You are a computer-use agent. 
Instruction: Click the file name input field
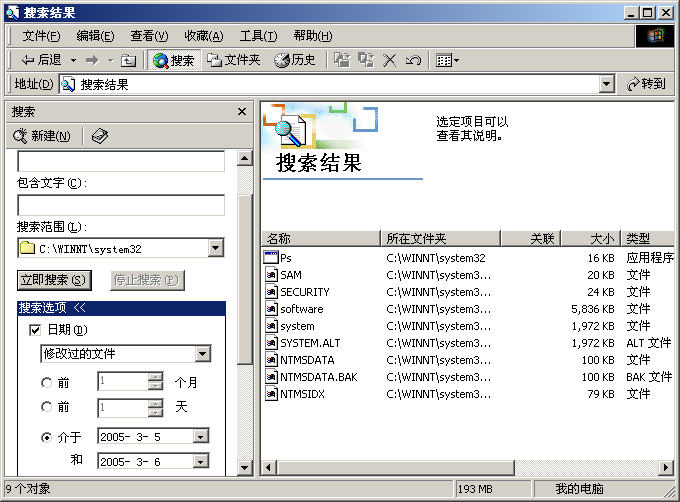[121, 161]
